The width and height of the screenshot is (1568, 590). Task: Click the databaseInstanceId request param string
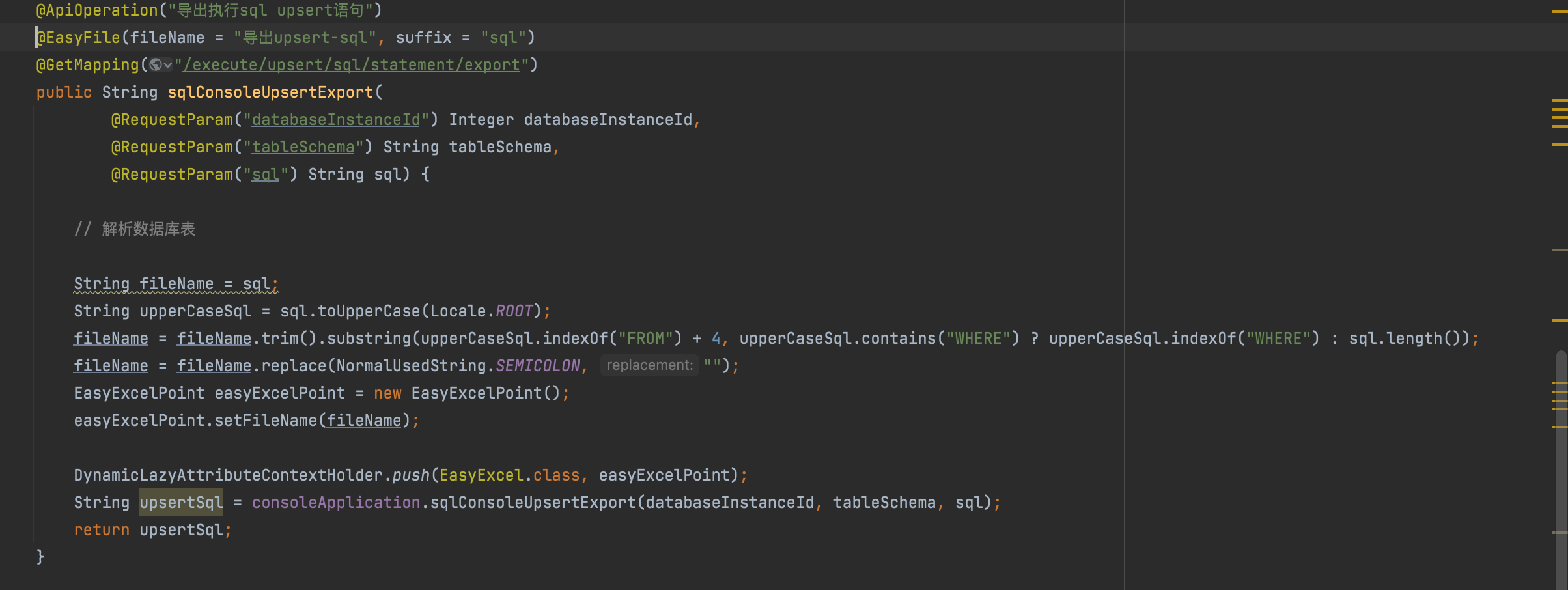point(336,120)
